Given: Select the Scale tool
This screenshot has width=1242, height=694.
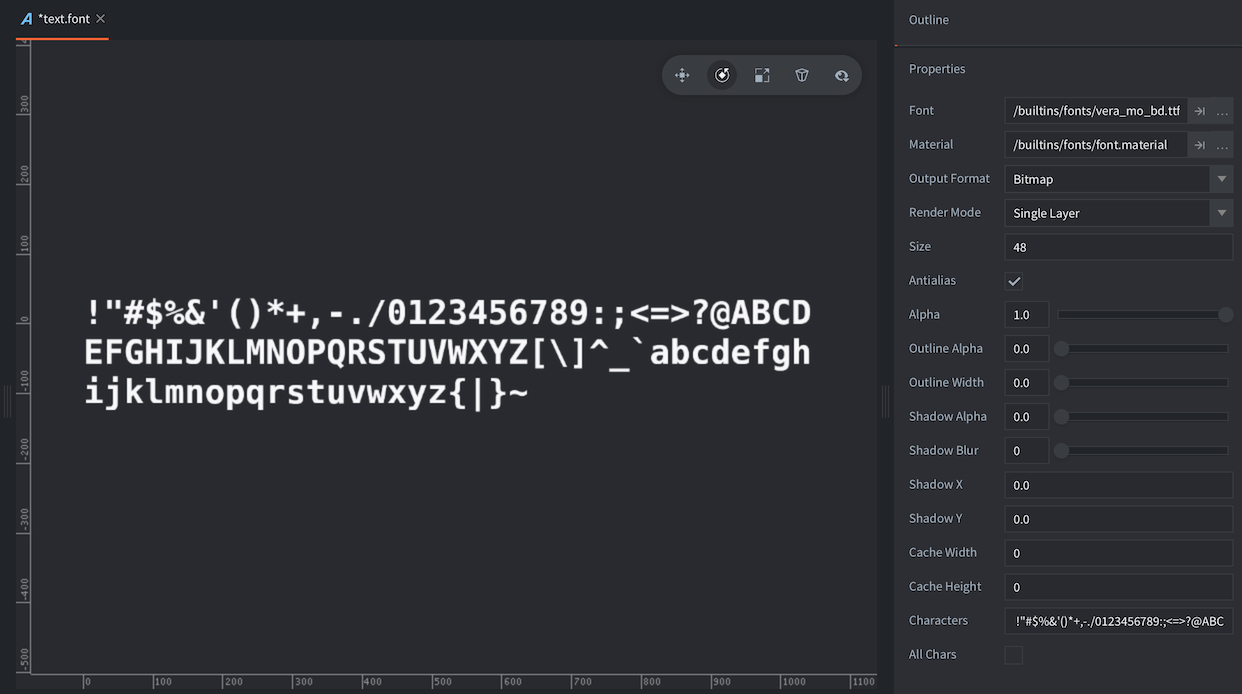Looking at the screenshot, I should (762, 75).
